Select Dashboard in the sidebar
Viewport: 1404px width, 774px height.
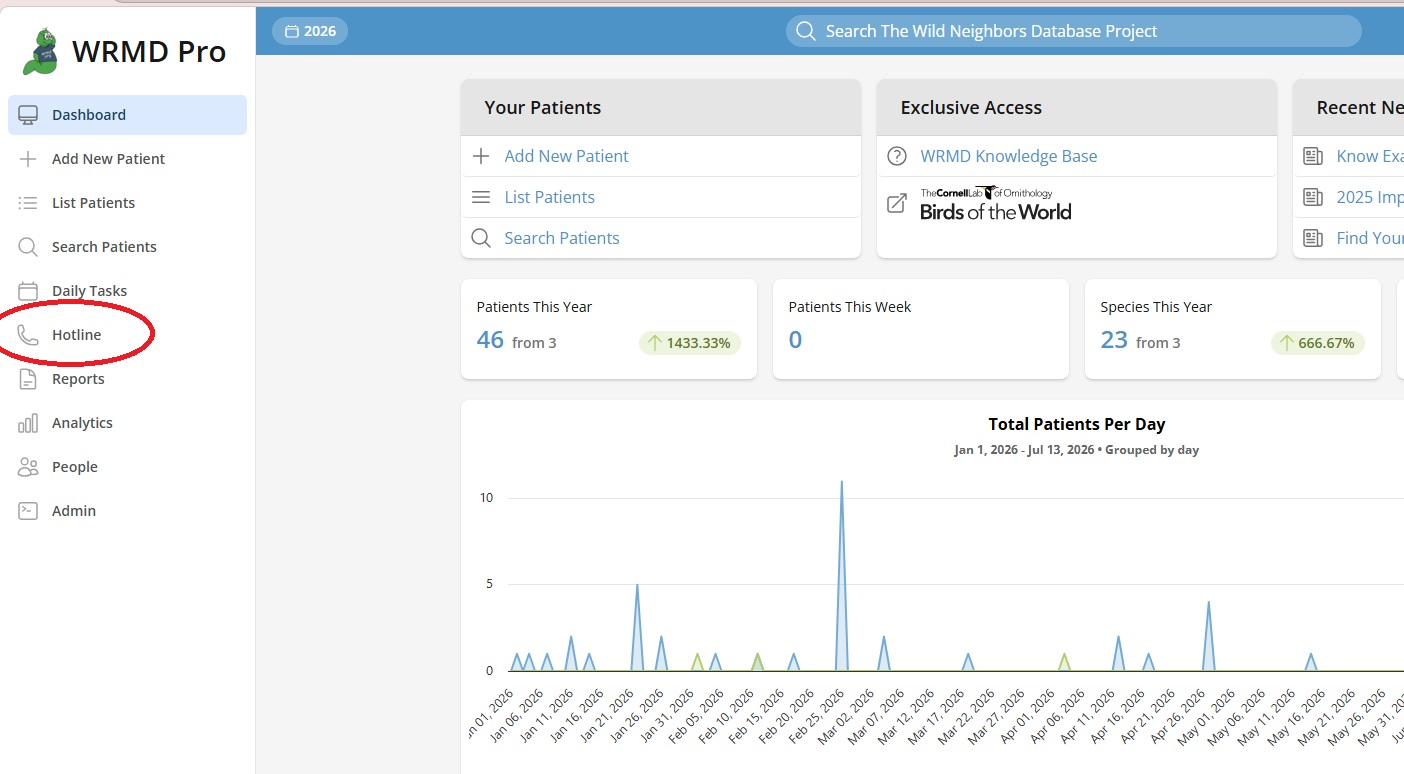127,115
